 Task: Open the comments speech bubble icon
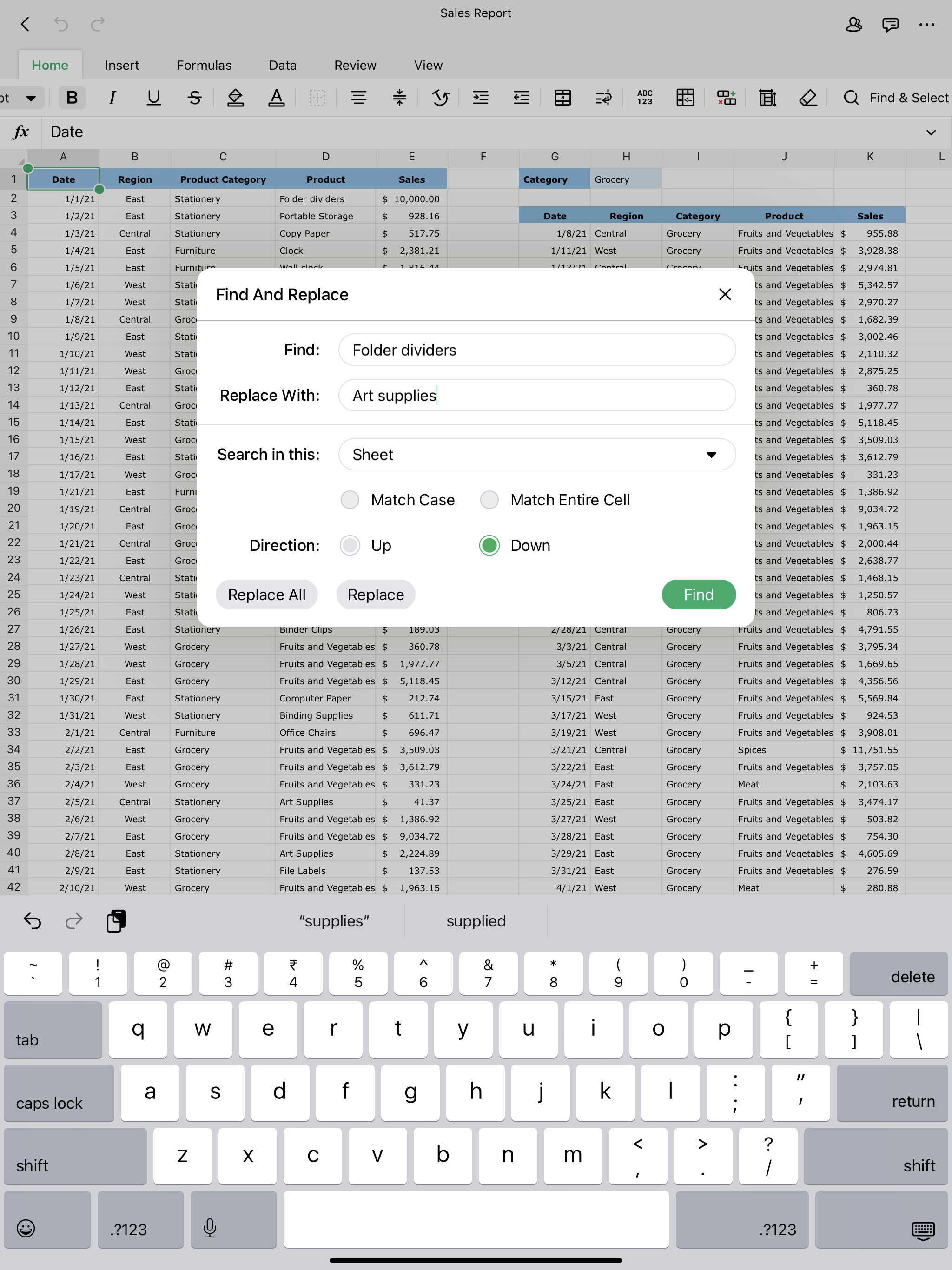[x=890, y=25]
